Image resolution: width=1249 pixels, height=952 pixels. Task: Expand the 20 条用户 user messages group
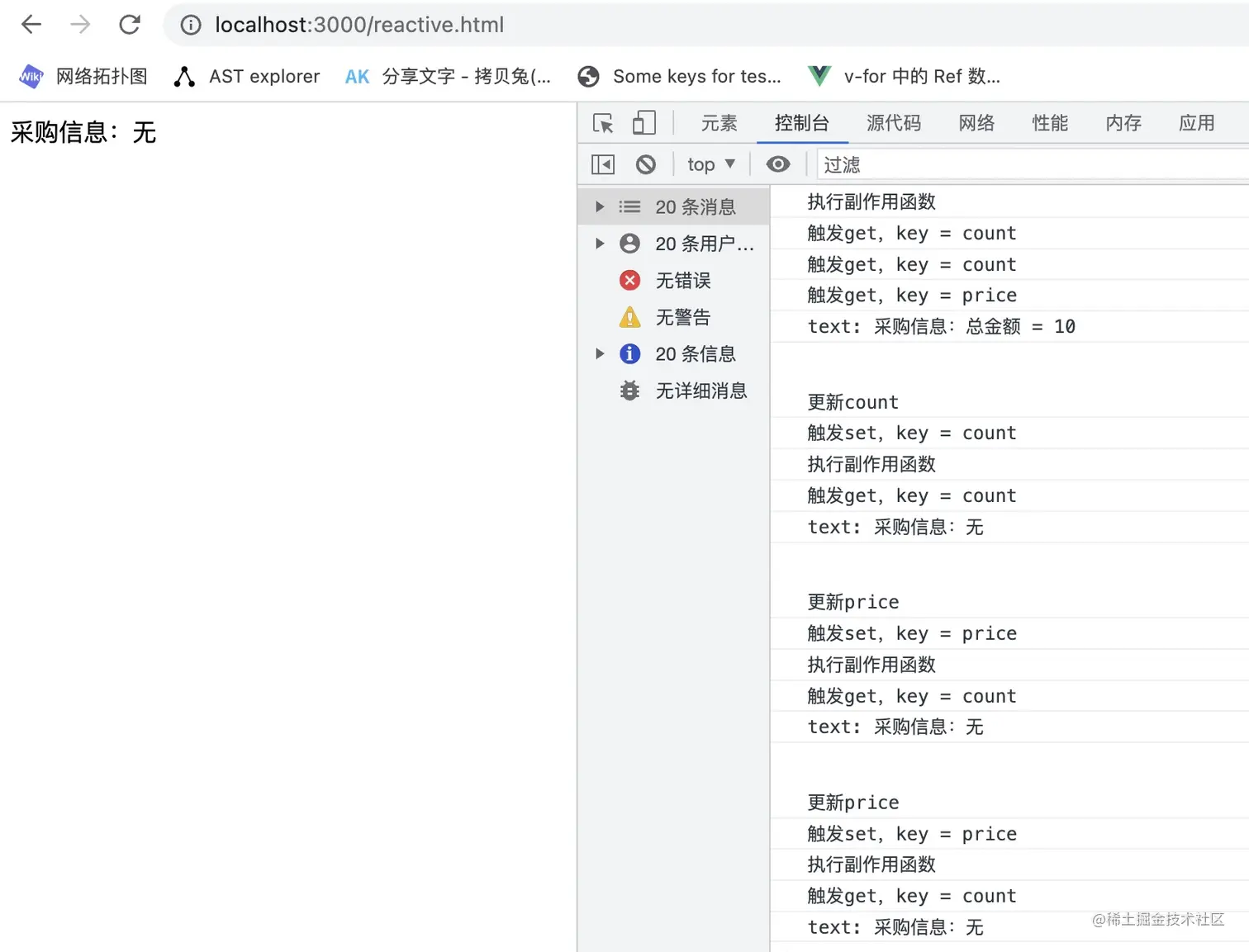(x=599, y=243)
